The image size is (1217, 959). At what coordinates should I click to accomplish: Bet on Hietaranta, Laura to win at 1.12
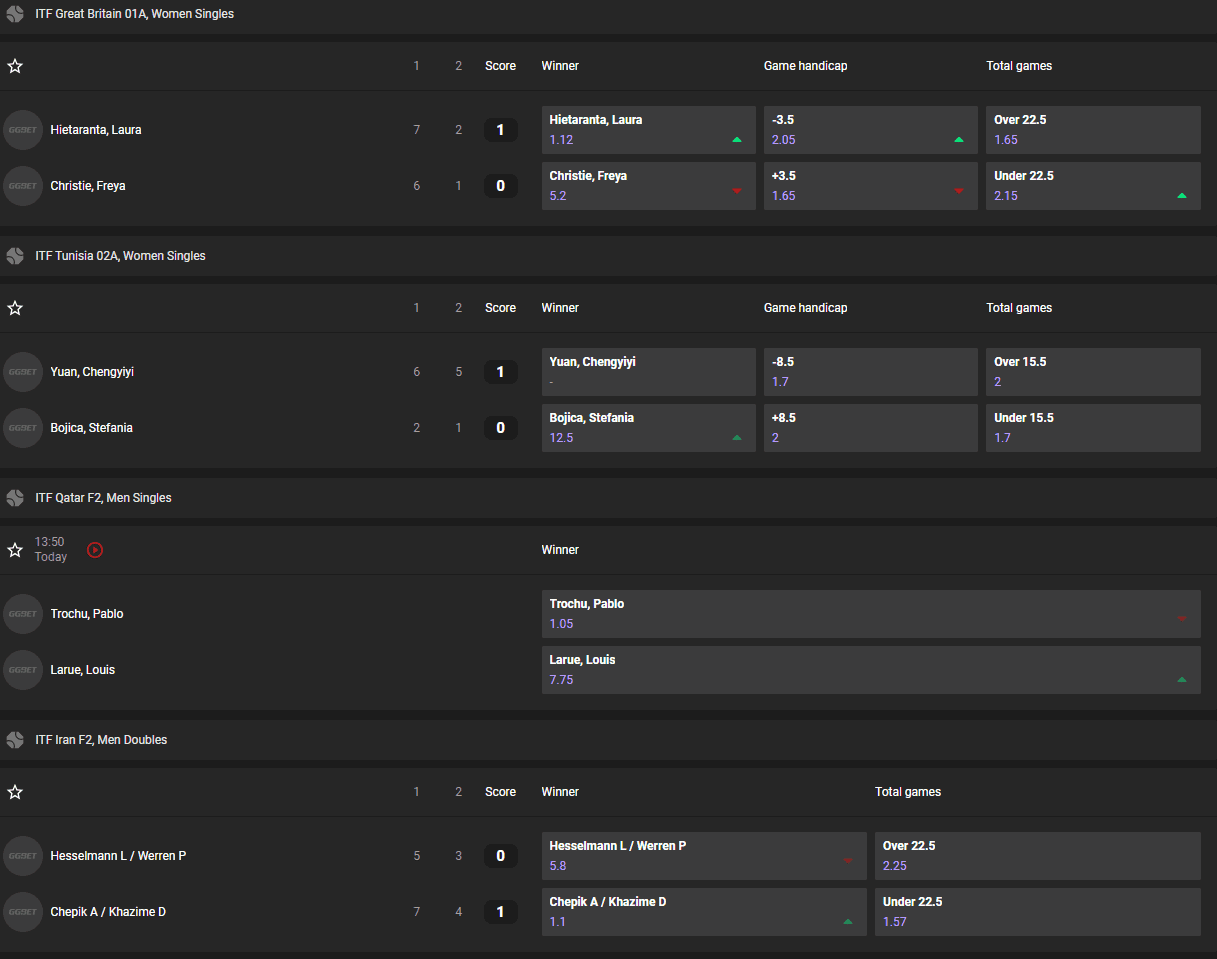click(649, 130)
